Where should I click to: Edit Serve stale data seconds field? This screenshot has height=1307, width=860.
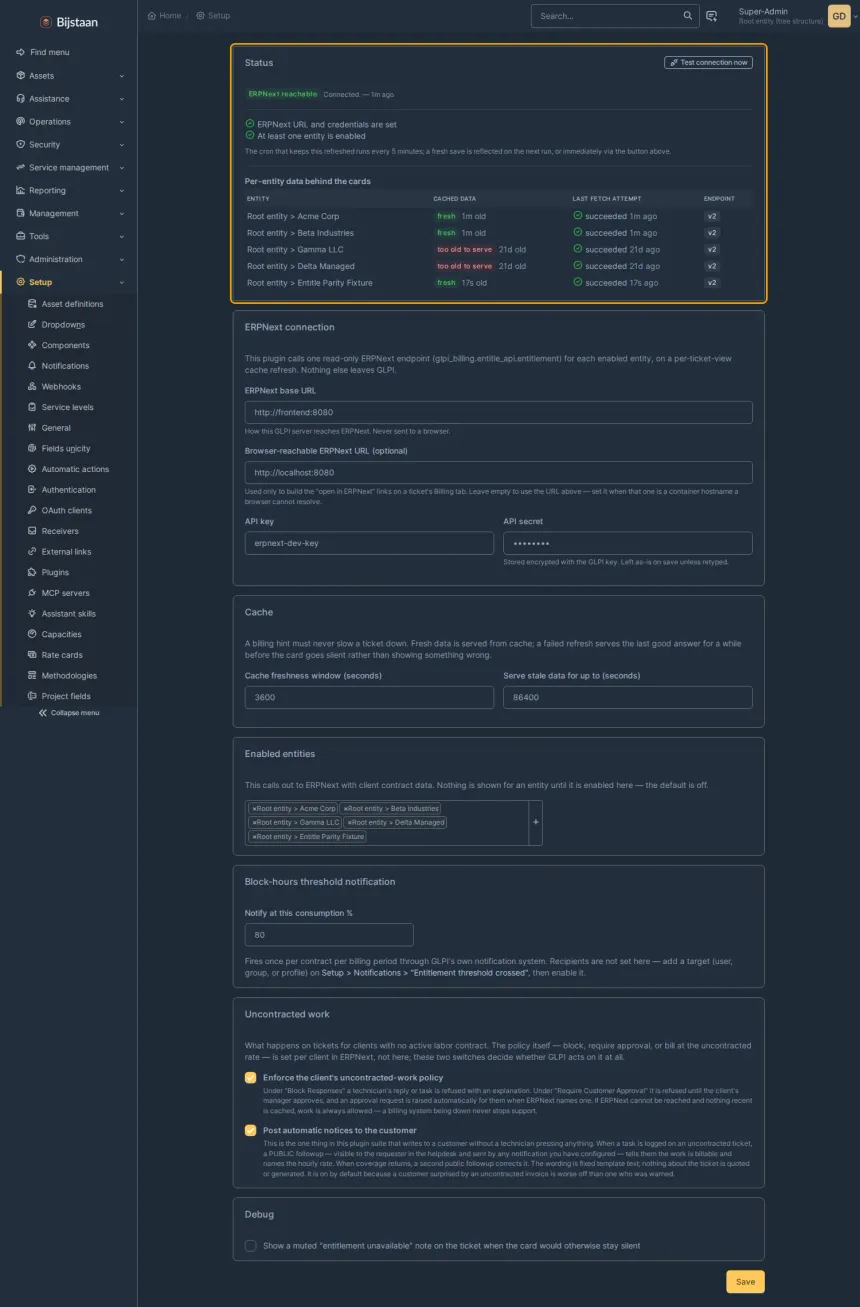627,697
